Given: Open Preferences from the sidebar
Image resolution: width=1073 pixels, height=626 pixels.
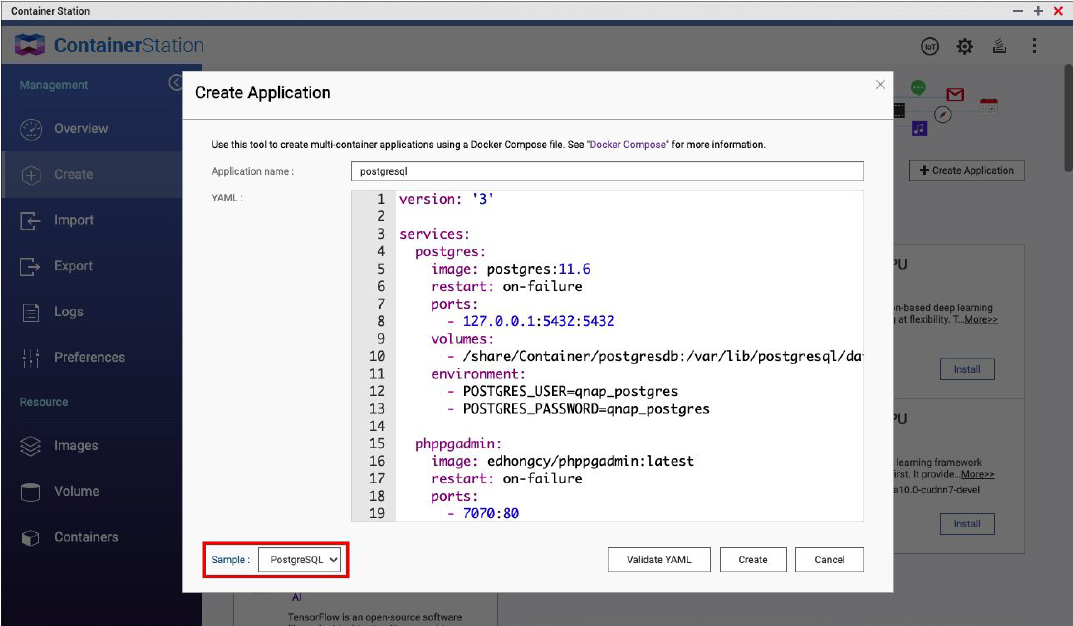Looking at the screenshot, I should tap(89, 357).
